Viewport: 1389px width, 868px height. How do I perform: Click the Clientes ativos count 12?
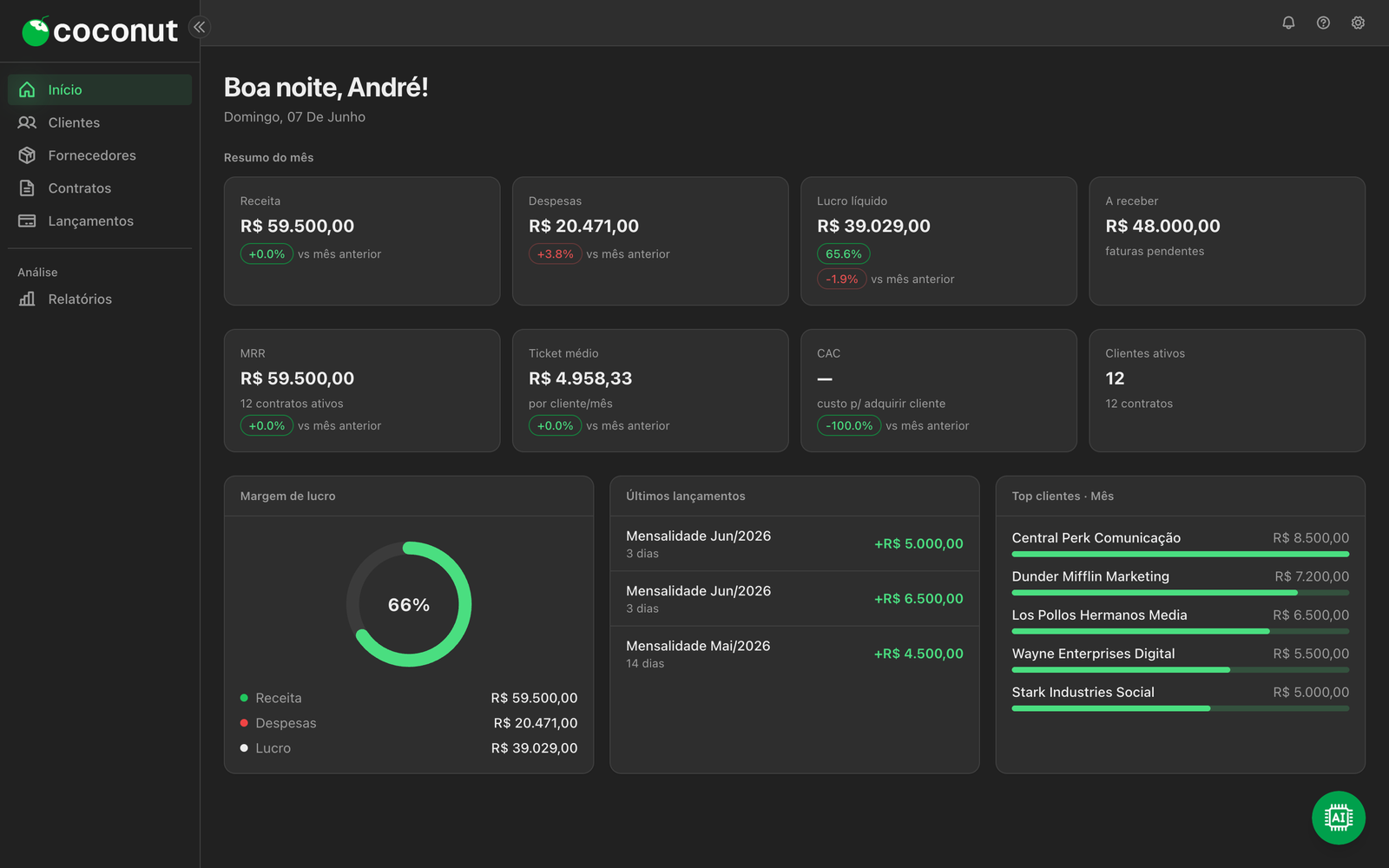coord(1115,378)
